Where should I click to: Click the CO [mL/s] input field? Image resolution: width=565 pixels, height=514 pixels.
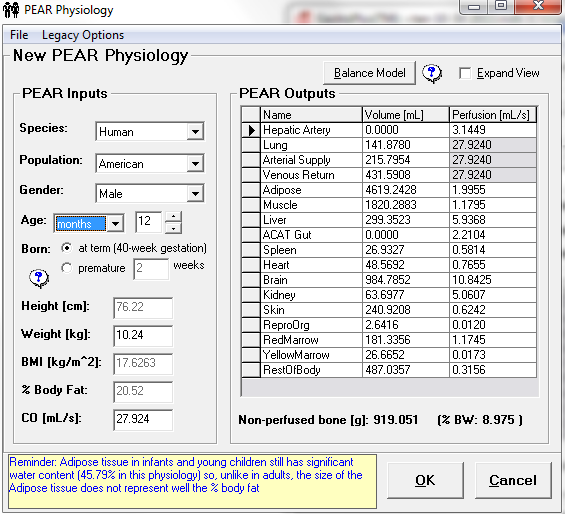(x=143, y=419)
